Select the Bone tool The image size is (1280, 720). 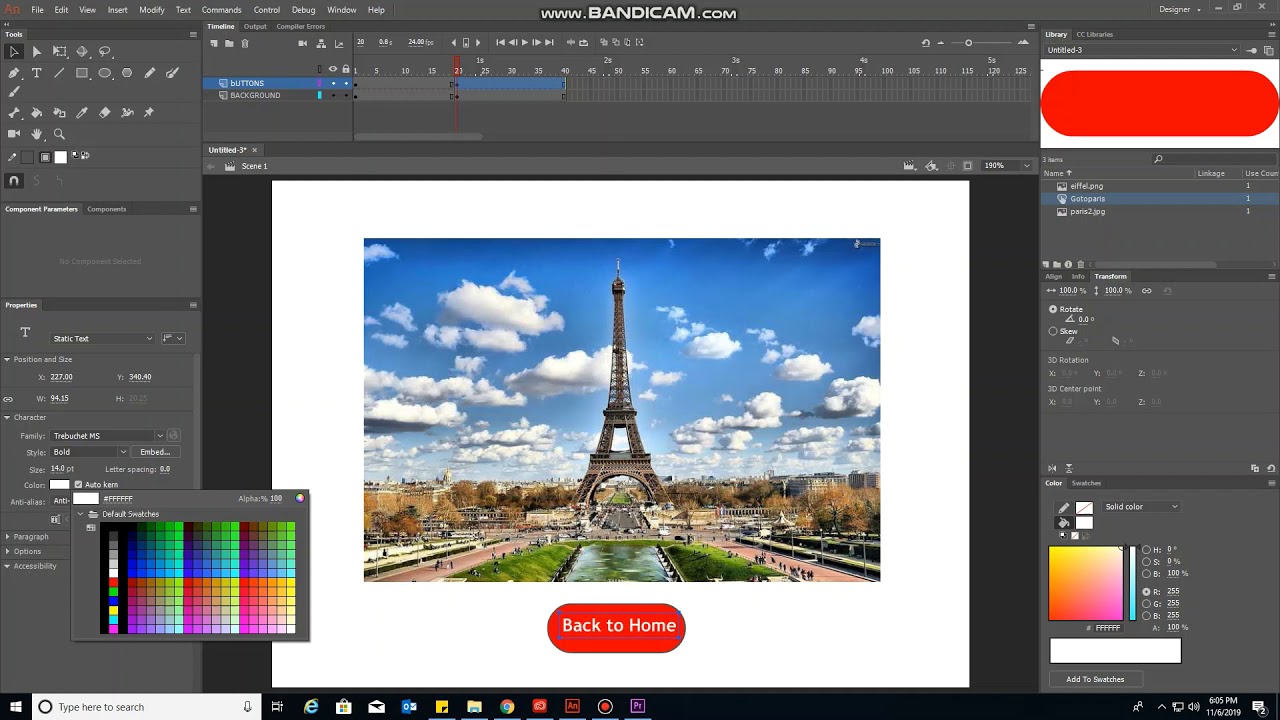point(14,113)
